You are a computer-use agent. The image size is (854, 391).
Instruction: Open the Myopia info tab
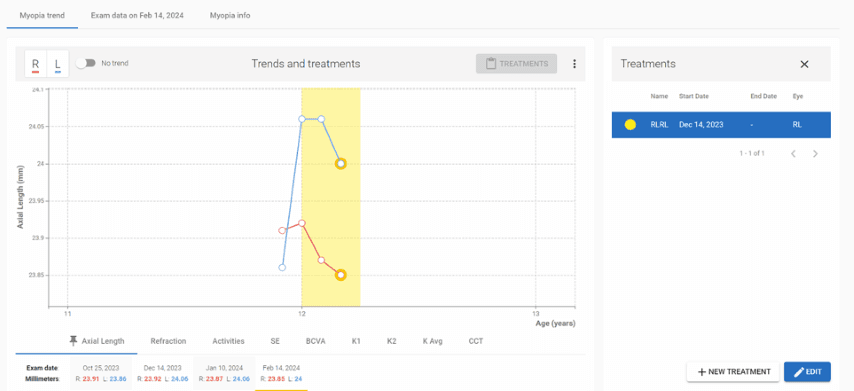pyautogui.click(x=230, y=15)
